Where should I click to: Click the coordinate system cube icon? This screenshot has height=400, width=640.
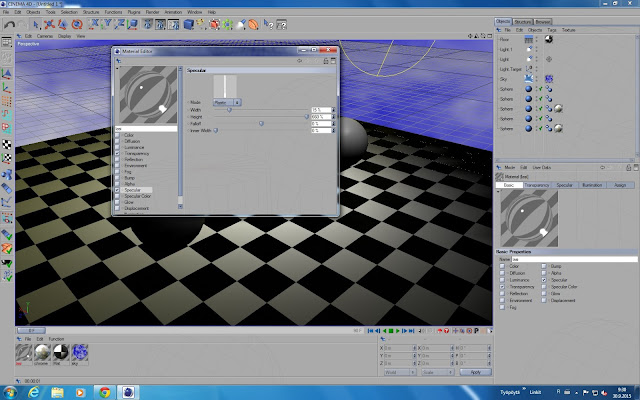click(132, 24)
